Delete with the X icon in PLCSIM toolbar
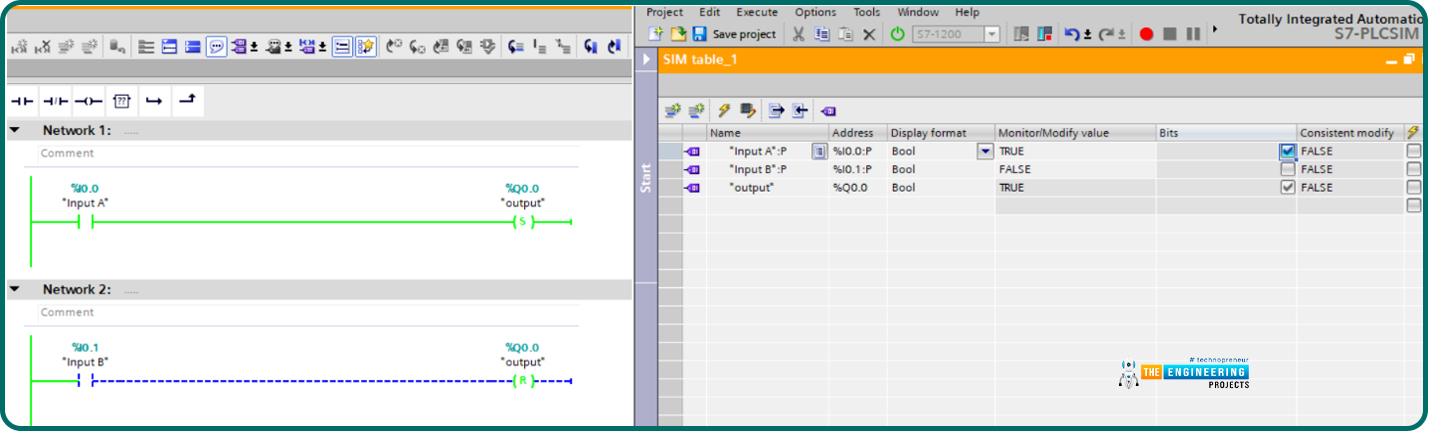The height and width of the screenshot is (431, 1429). [x=869, y=34]
